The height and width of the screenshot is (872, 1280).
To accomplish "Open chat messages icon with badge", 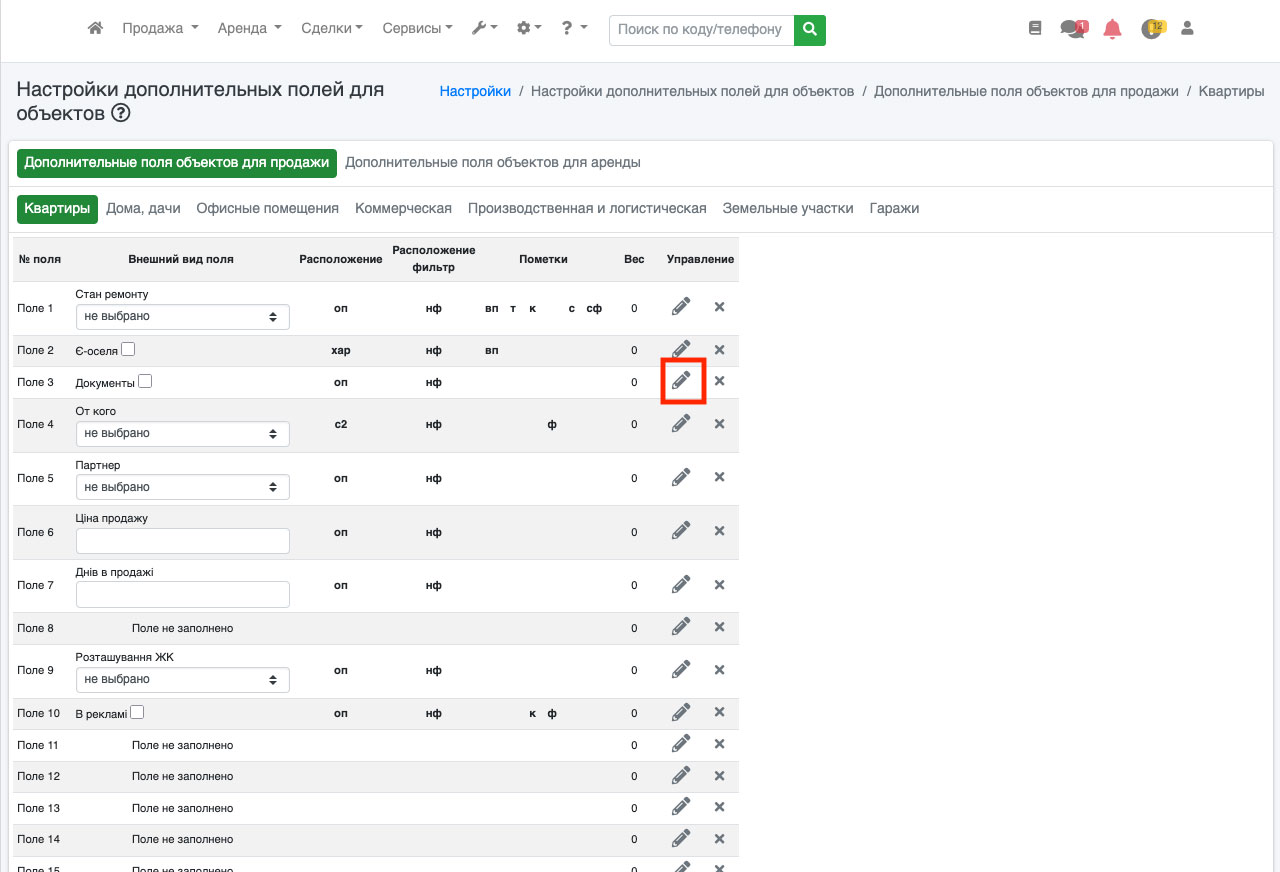I will 1072,29.
